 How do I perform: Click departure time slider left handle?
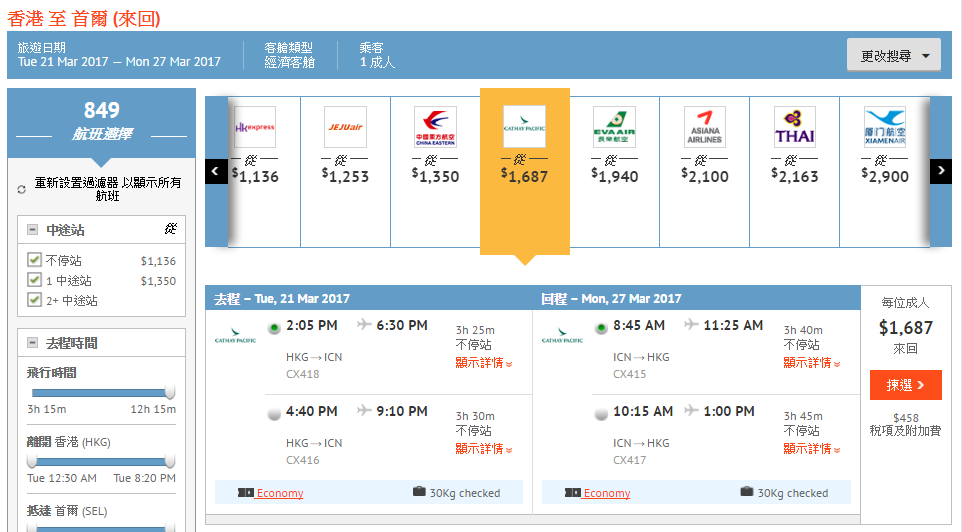pyautogui.click(x=32, y=461)
